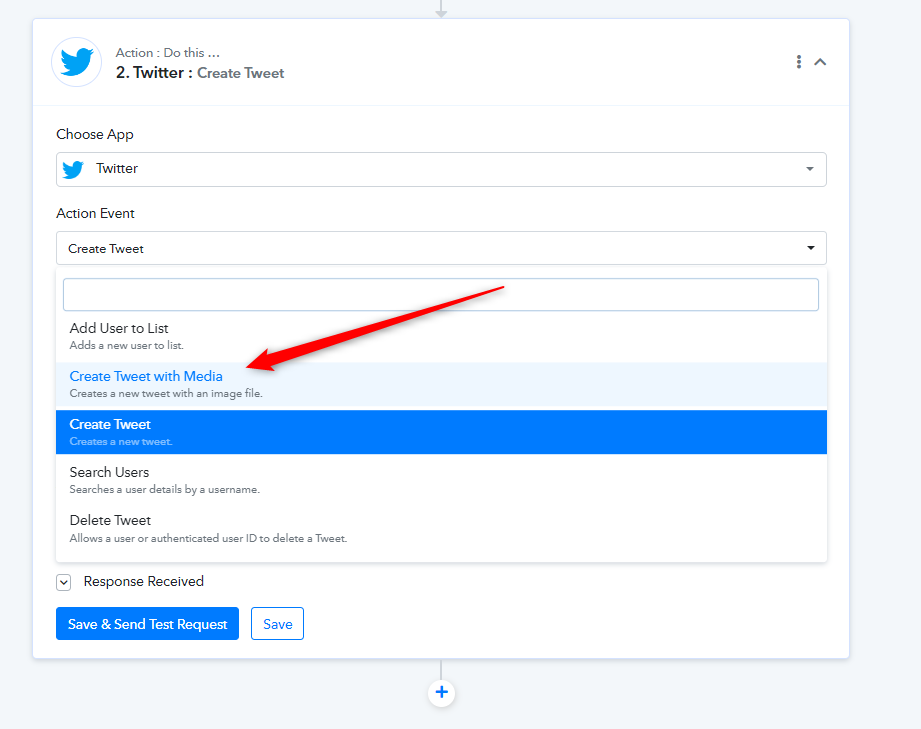This screenshot has height=729, width=921.
Task: Select the Search Users option
Action: click(441, 480)
